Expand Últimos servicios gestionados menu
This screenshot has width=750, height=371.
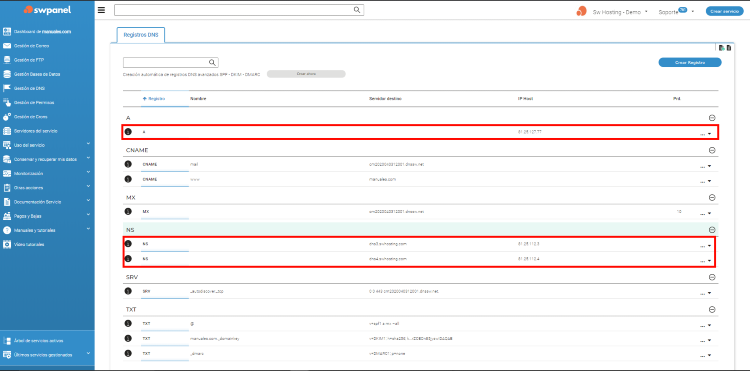point(88,354)
